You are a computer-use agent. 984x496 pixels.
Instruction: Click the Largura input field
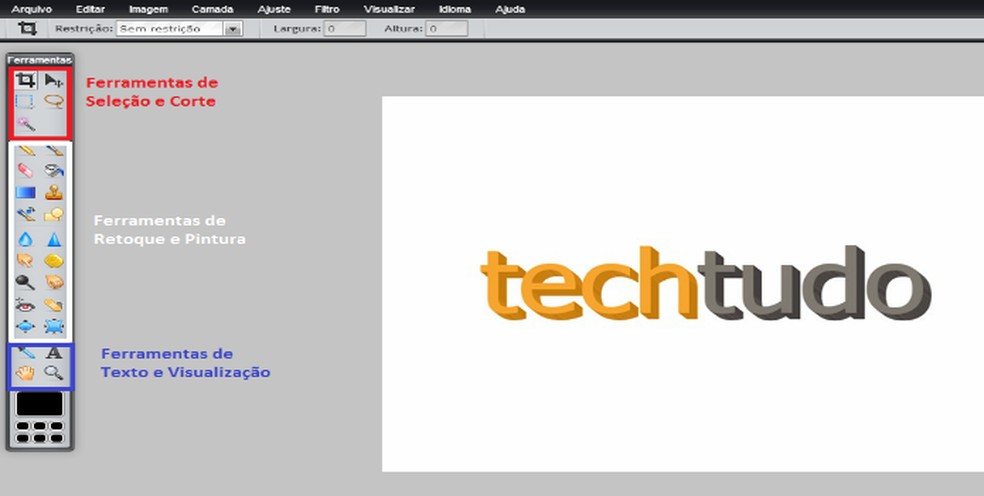345,29
